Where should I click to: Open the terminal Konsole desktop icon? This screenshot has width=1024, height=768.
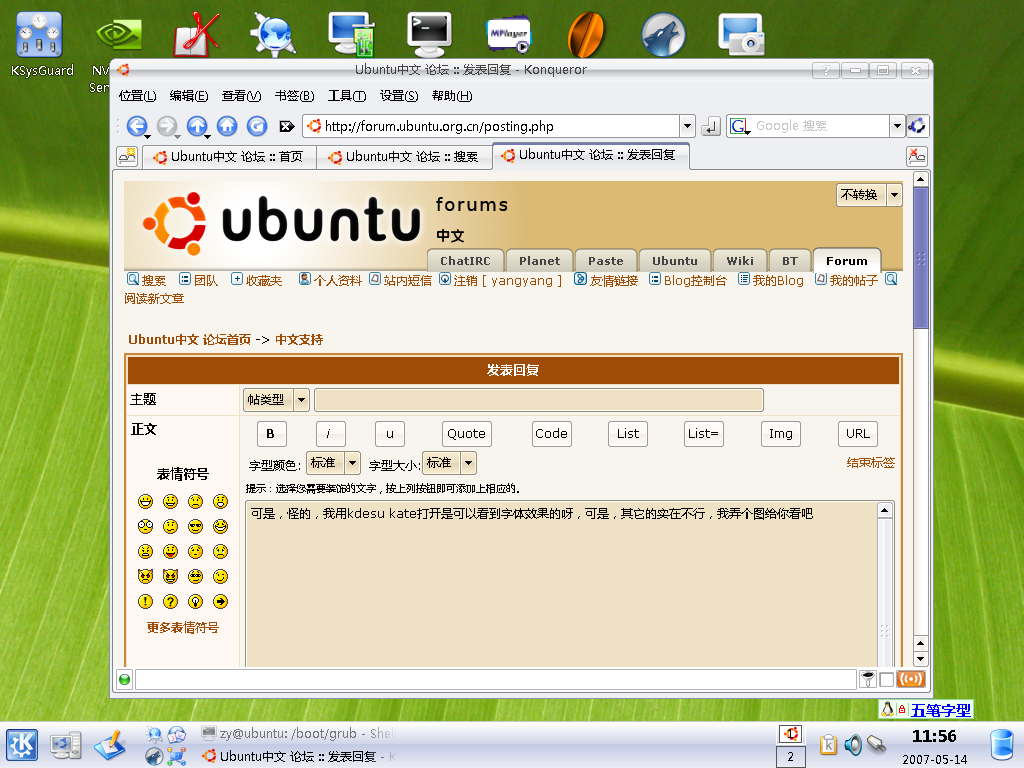tap(429, 34)
